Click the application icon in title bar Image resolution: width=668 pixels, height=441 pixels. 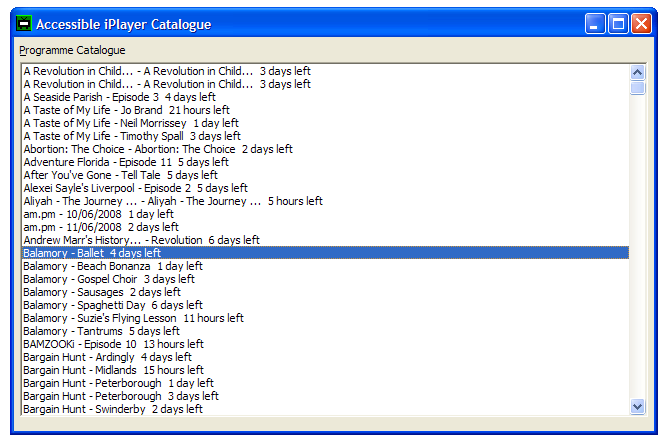pos(21,23)
